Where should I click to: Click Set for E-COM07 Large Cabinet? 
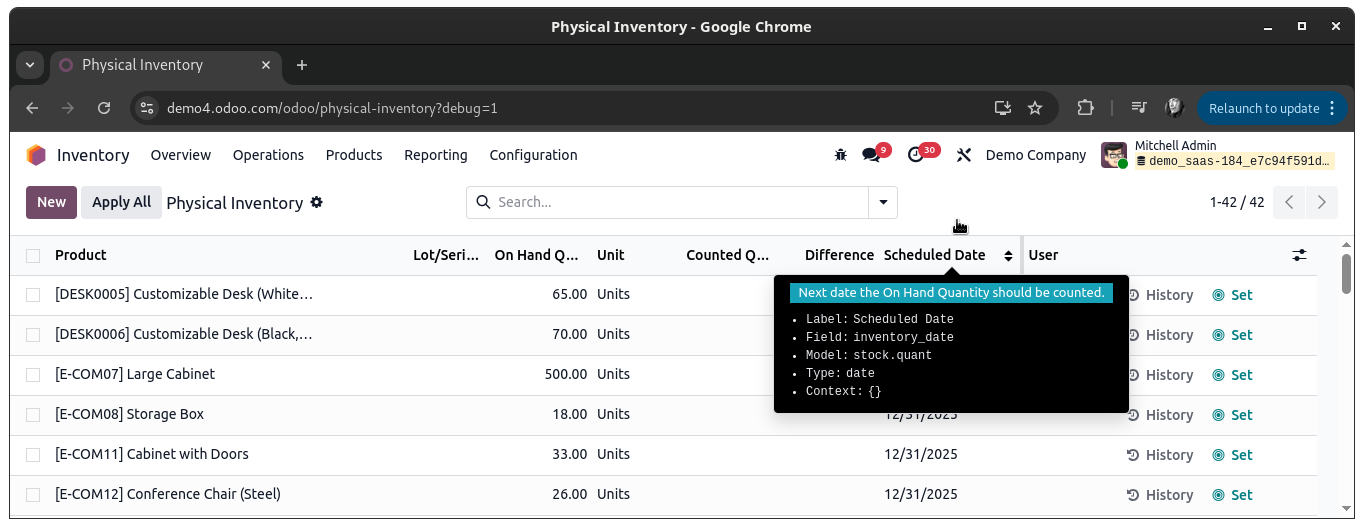coord(1232,375)
